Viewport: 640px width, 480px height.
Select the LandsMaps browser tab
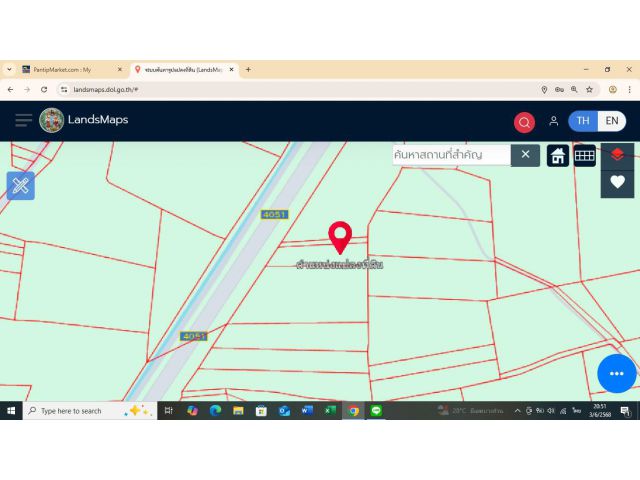(x=184, y=70)
